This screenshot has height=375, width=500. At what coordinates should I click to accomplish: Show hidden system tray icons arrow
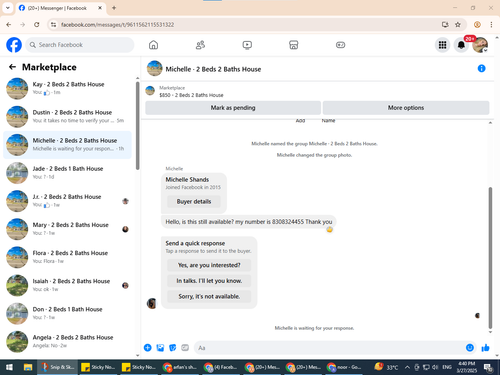(407, 367)
